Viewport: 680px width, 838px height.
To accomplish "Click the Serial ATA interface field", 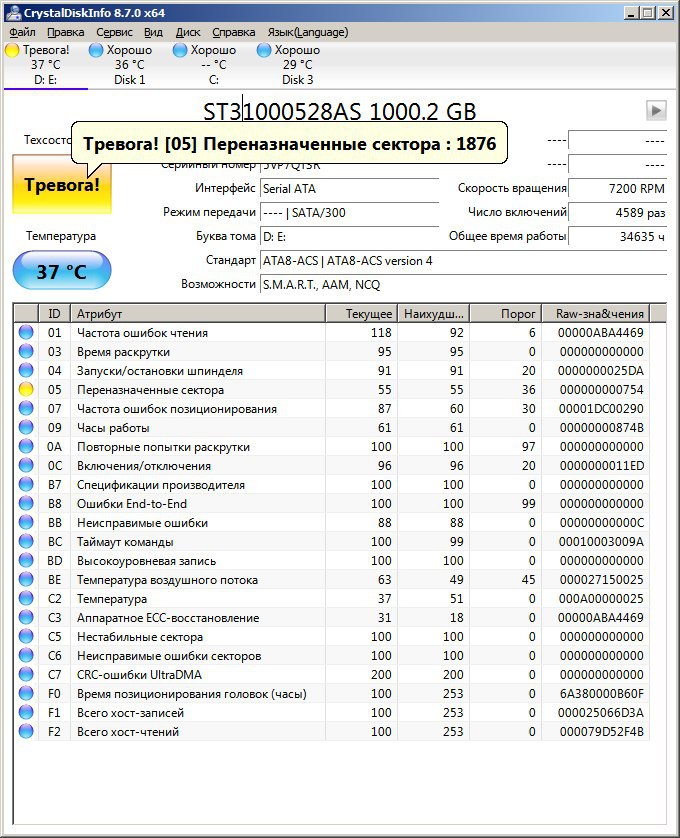I will coord(350,189).
